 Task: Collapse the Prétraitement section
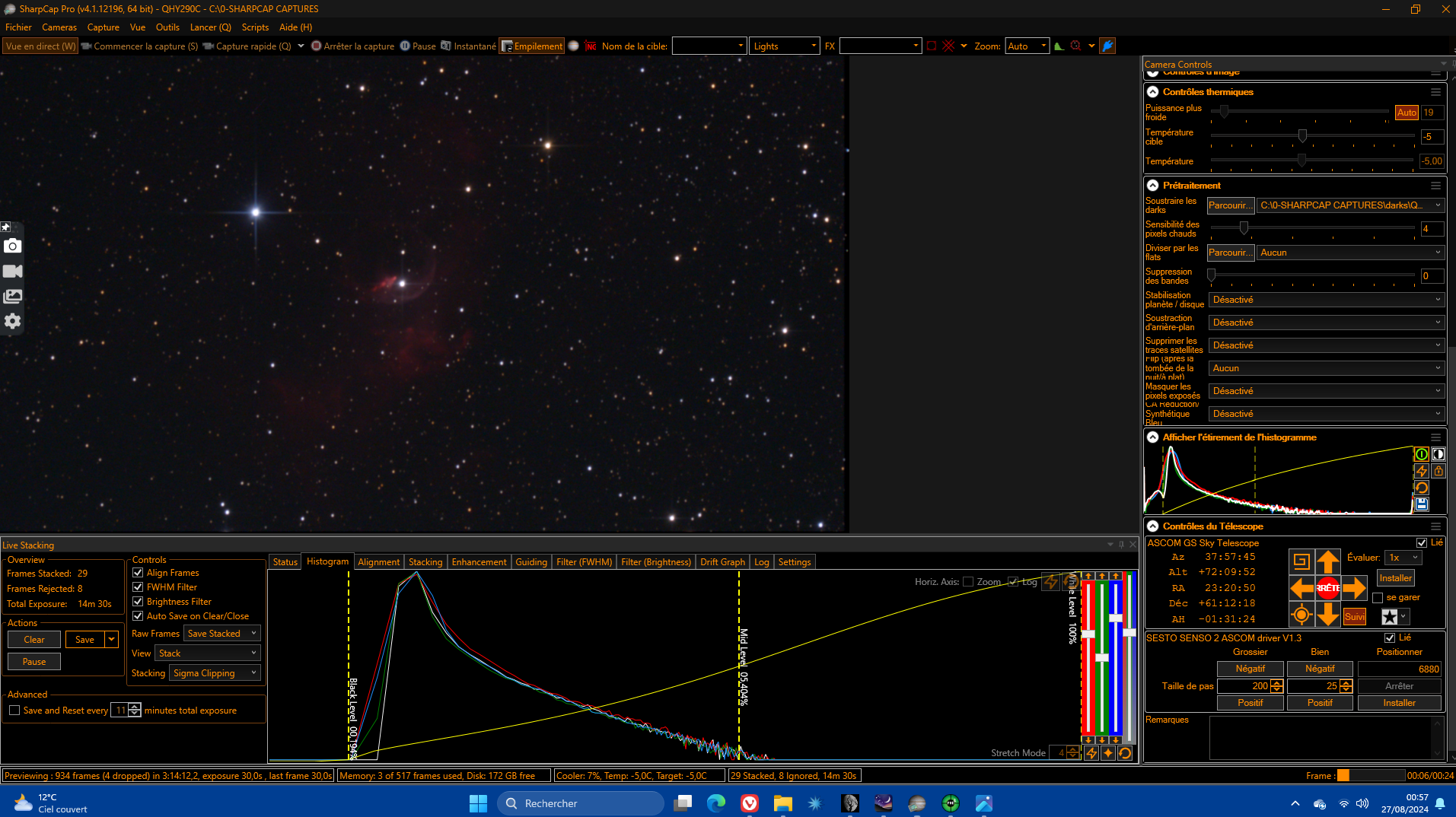[1152, 186]
